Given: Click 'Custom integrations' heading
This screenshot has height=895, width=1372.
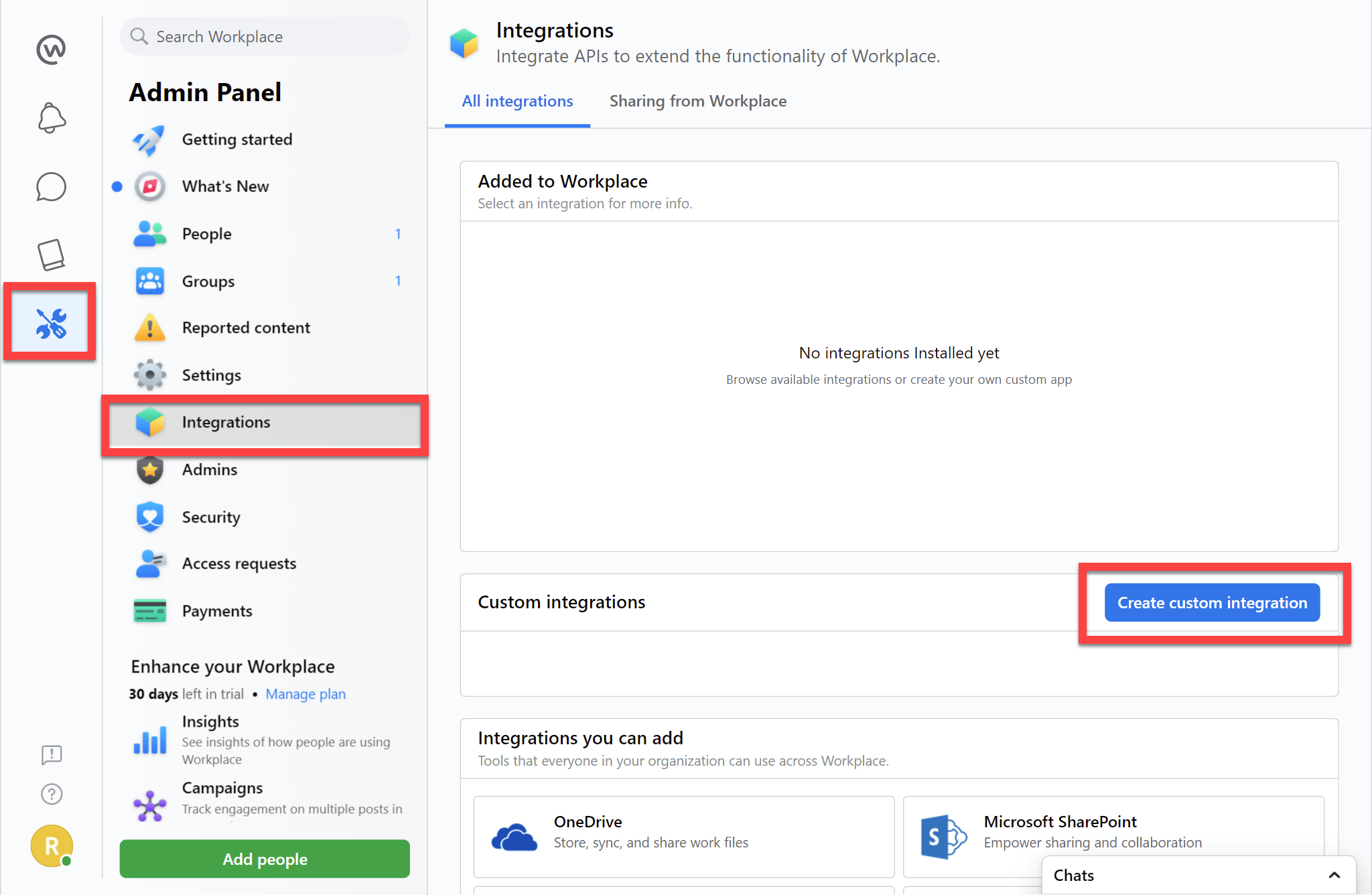Looking at the screenshot, I should [561, 602].
